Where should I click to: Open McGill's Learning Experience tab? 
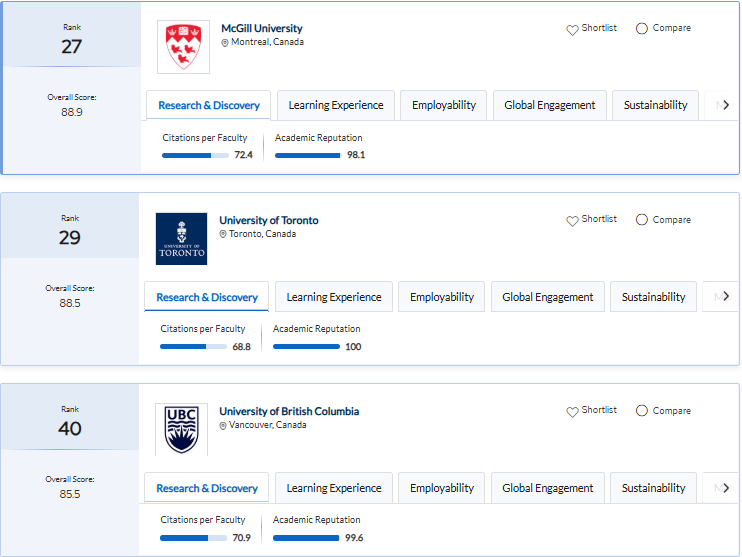coord(336,105)
